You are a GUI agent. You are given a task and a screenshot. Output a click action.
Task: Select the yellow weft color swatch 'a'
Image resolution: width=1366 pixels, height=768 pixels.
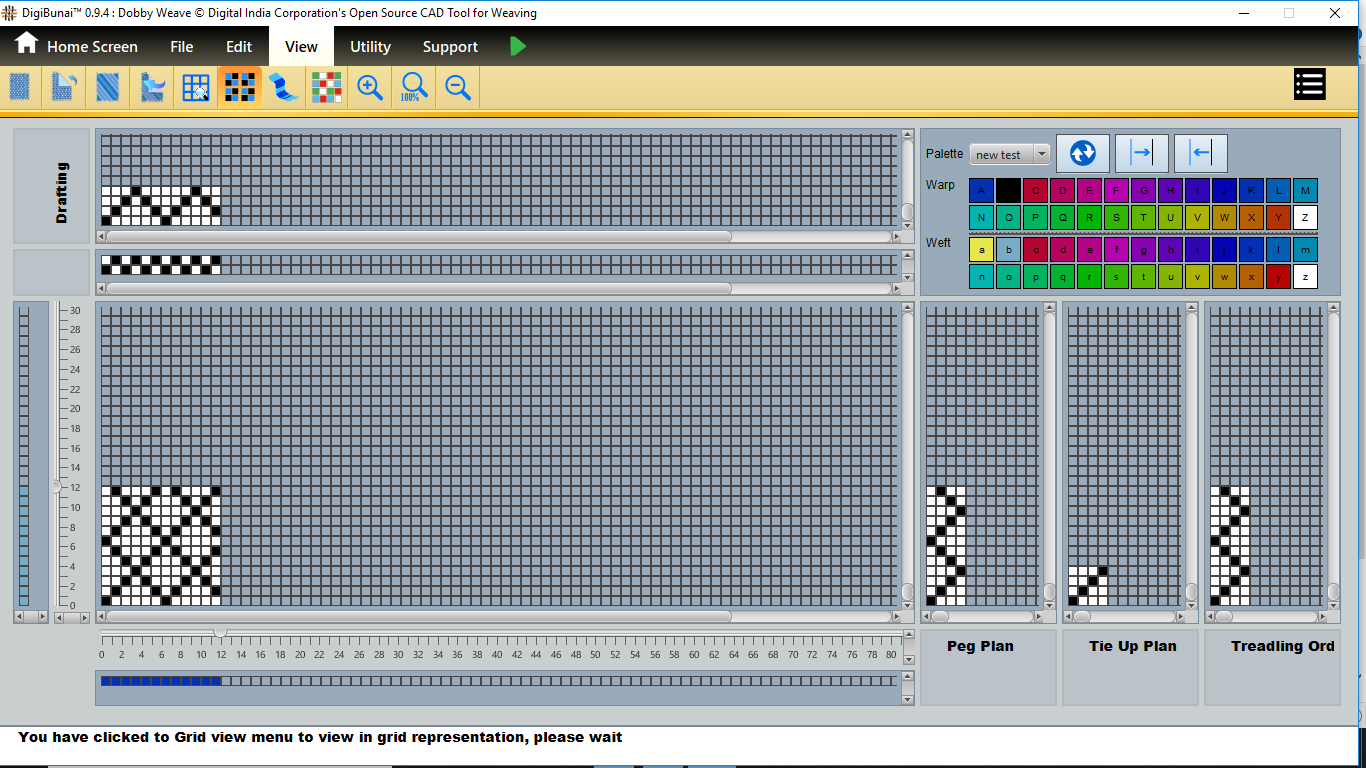[x=981, y=249]
